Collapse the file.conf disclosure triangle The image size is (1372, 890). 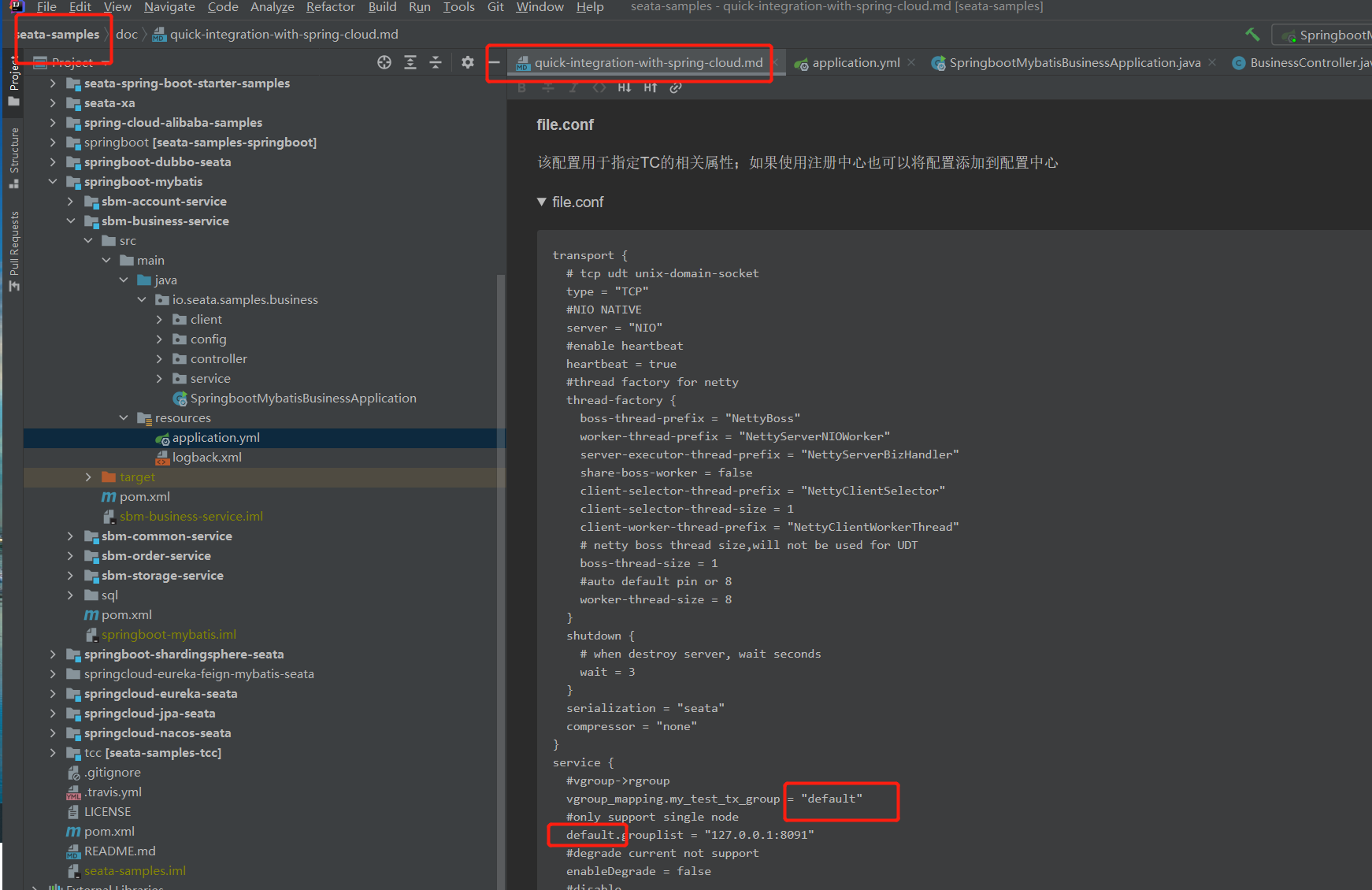coord(542,202)
